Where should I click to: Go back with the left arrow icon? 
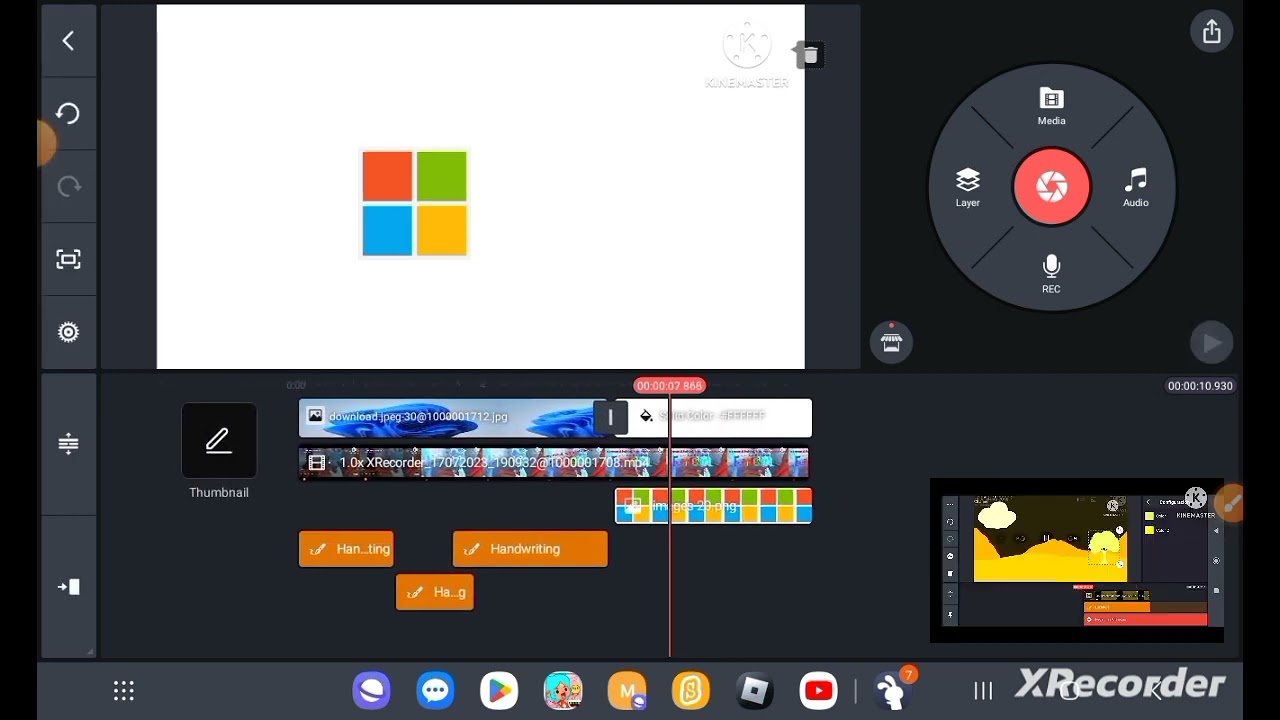(x=68, y=41)
